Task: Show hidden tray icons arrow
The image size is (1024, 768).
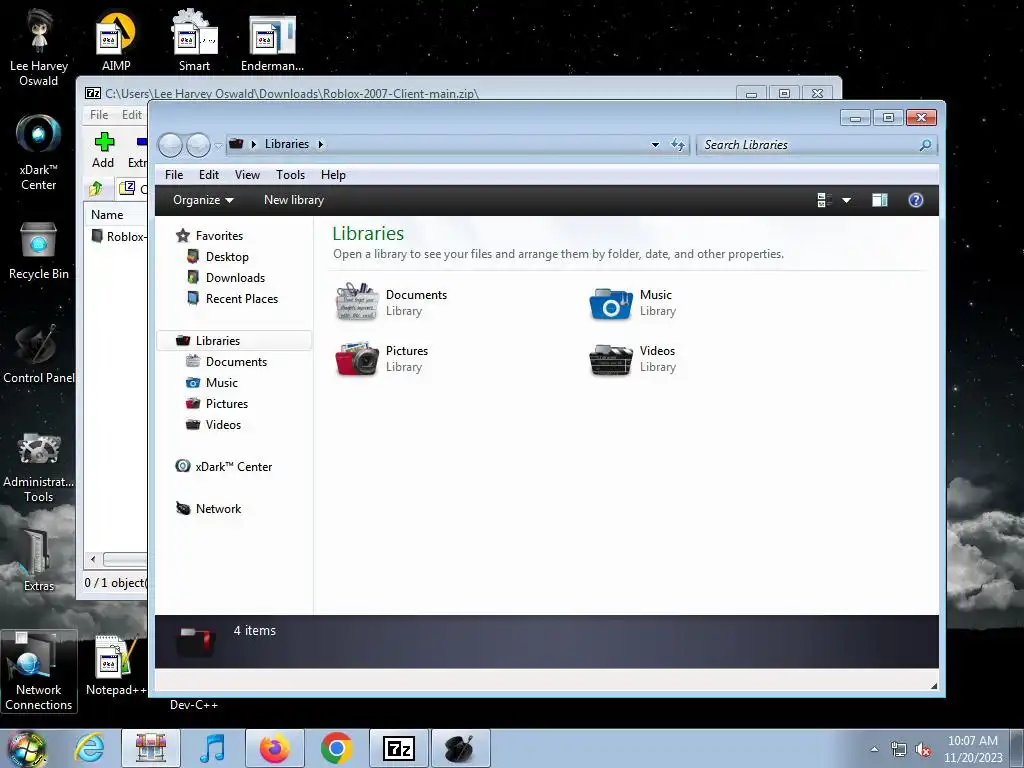Action: (874, 749)
